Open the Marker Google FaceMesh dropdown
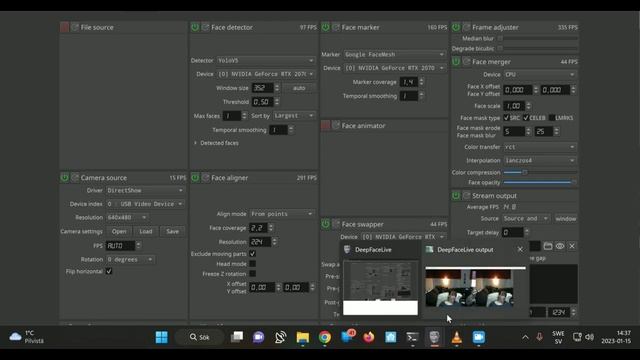This screenshot has height=360, width=640. pyautogui.click(x=395, y=54)
